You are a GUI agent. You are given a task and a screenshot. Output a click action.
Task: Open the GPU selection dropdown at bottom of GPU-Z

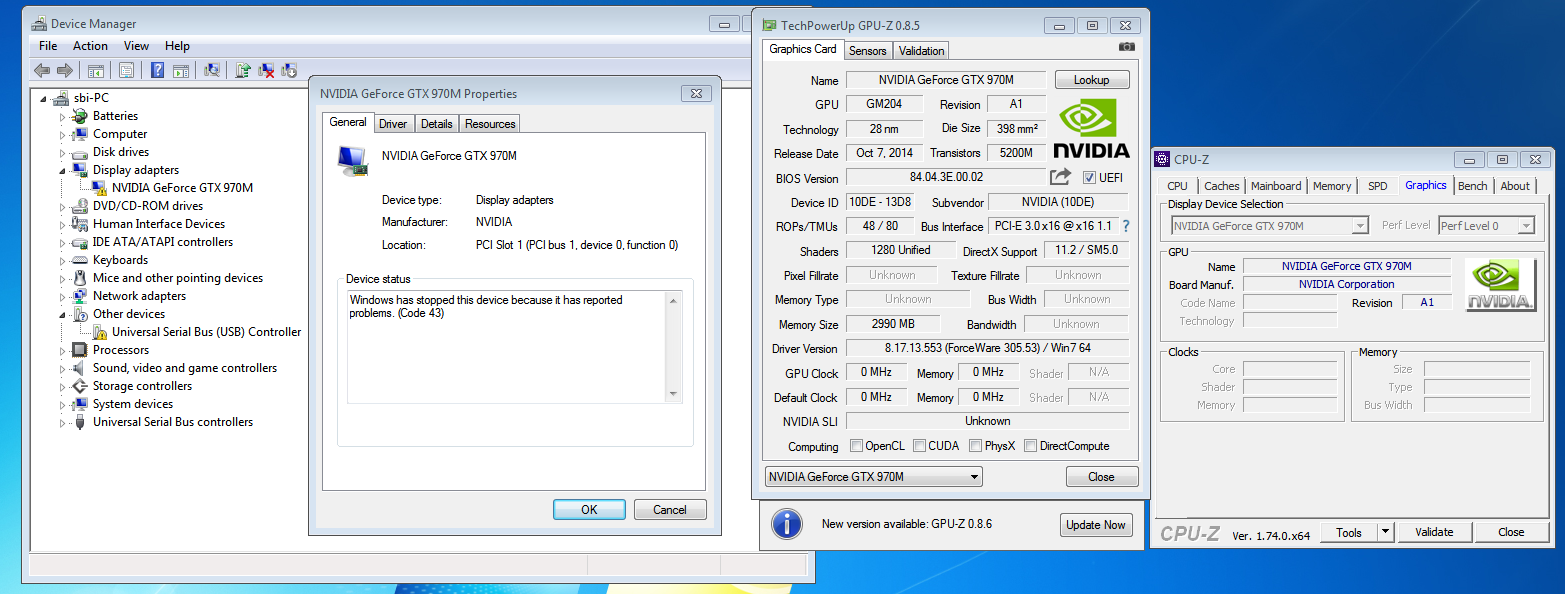873,477
